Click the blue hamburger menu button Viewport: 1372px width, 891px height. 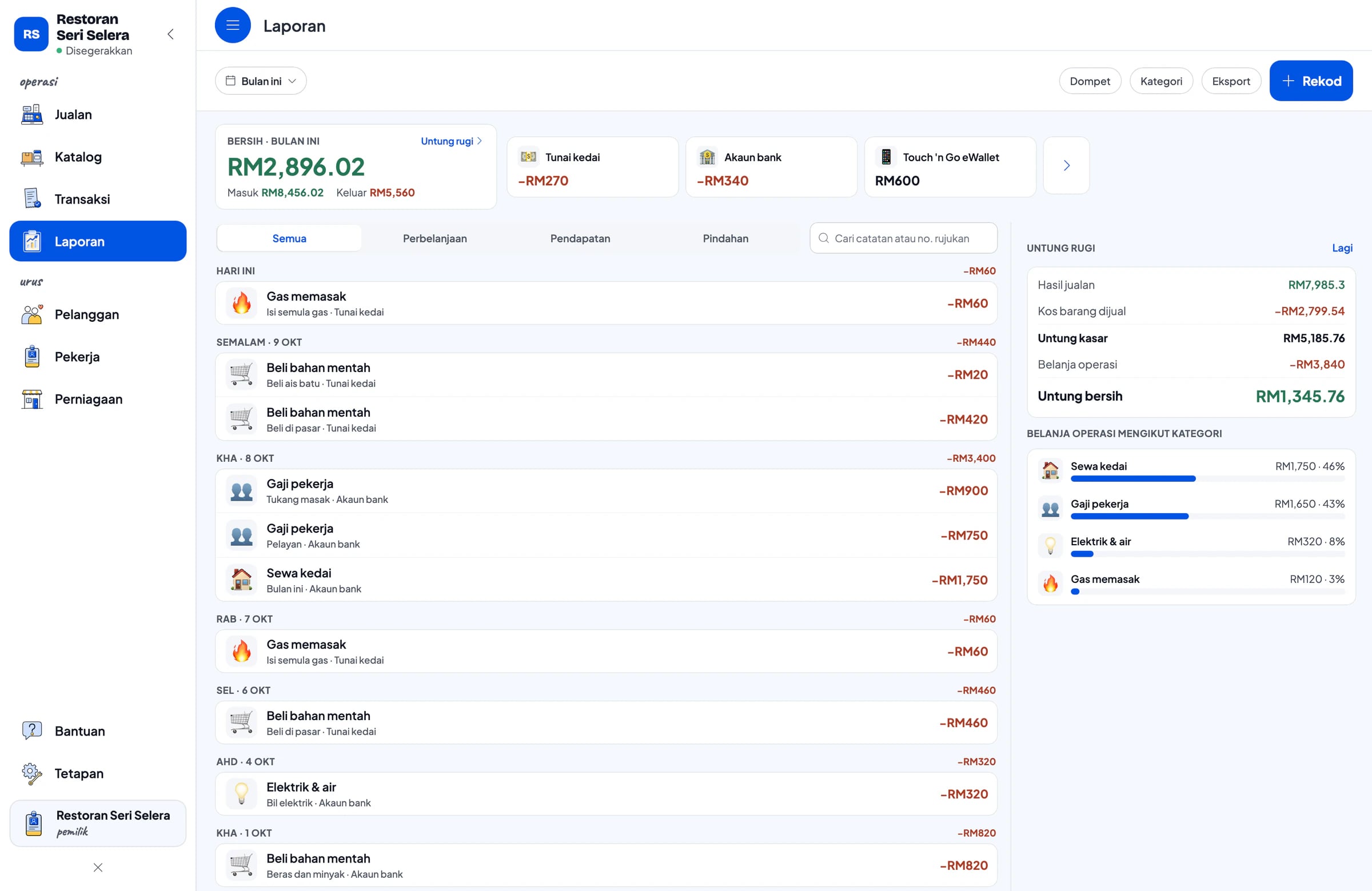pyautogui.click(x=233, y=25)
